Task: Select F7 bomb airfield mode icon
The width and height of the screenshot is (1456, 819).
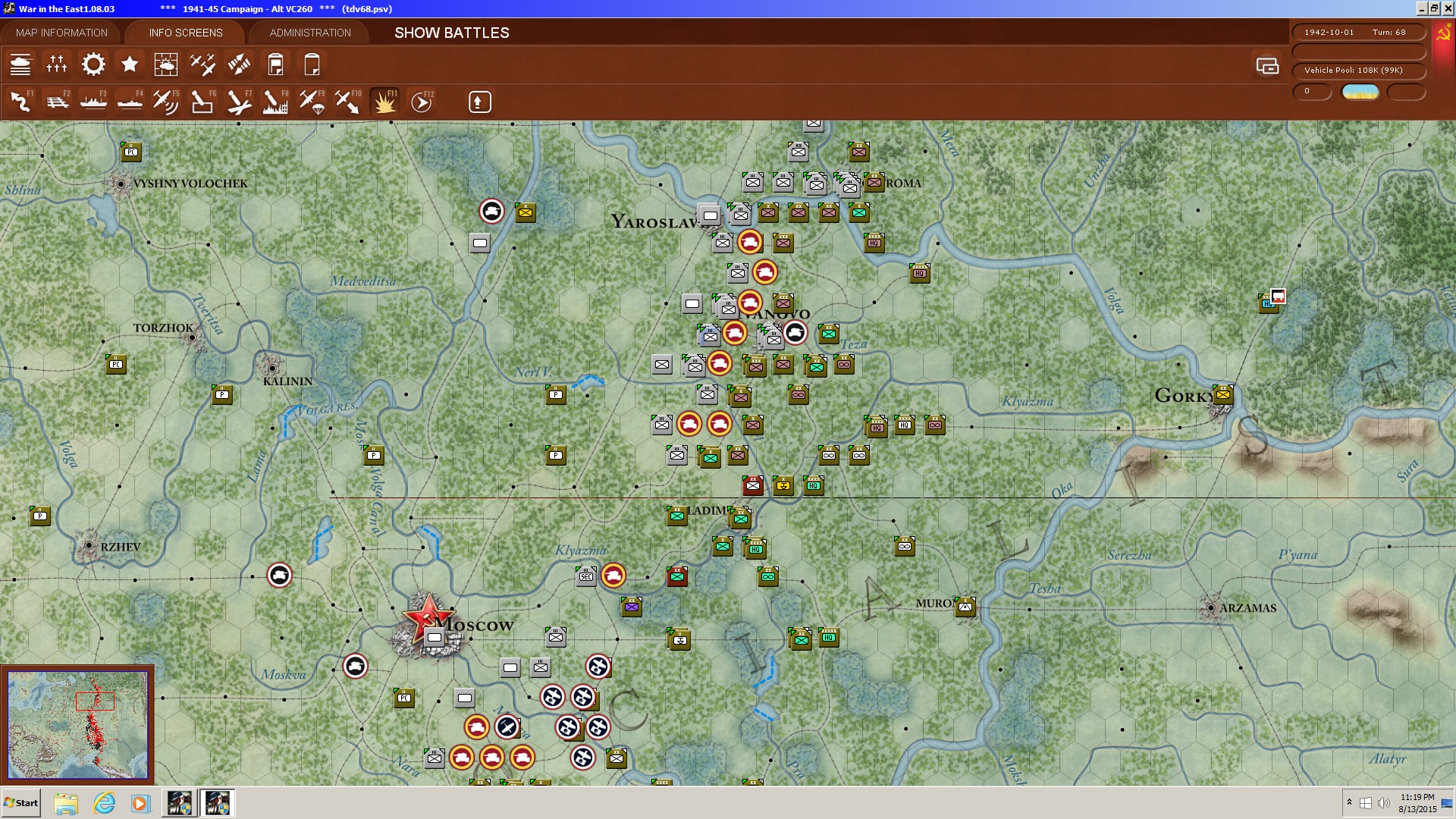Action: pyautogui.click(x=239, y=102)
